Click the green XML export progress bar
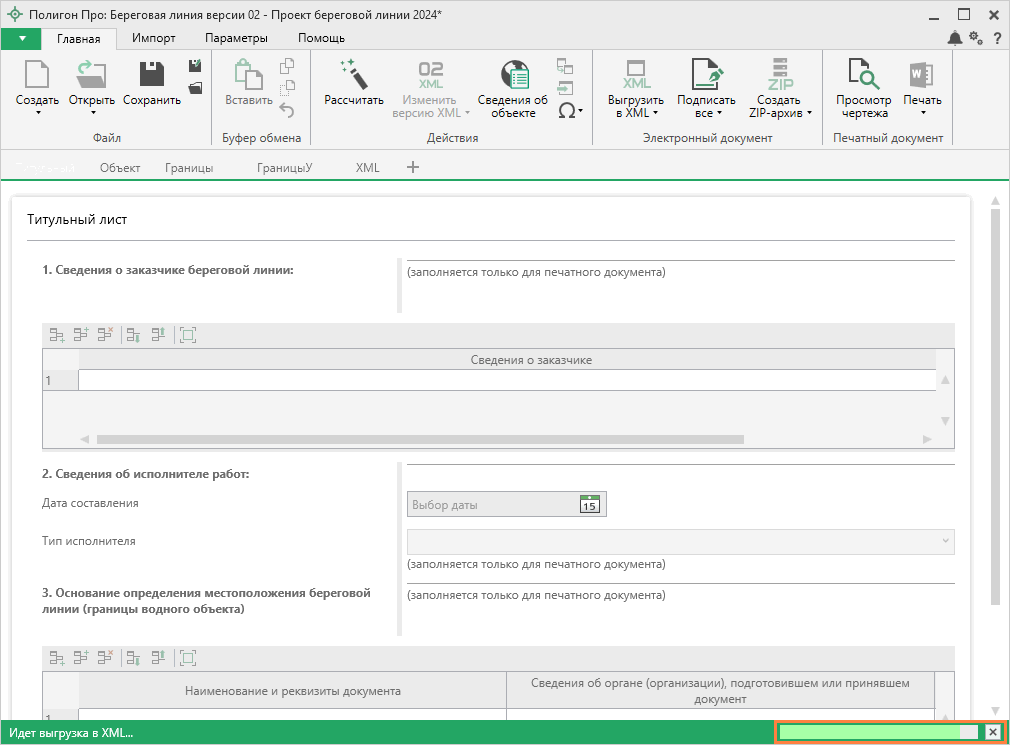Viewport: 1010px width, 745px height. pyautogui.click(x=878, y=733)
